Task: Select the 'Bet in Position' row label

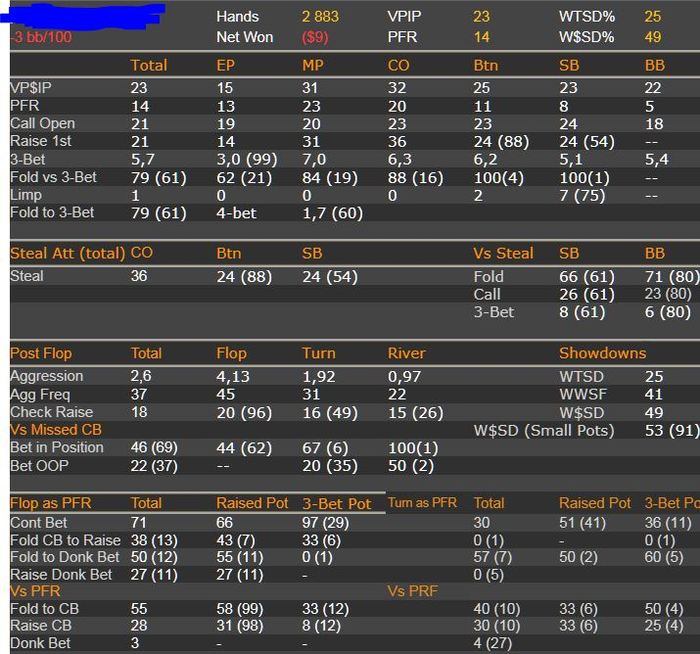Action: pos(57,448)
